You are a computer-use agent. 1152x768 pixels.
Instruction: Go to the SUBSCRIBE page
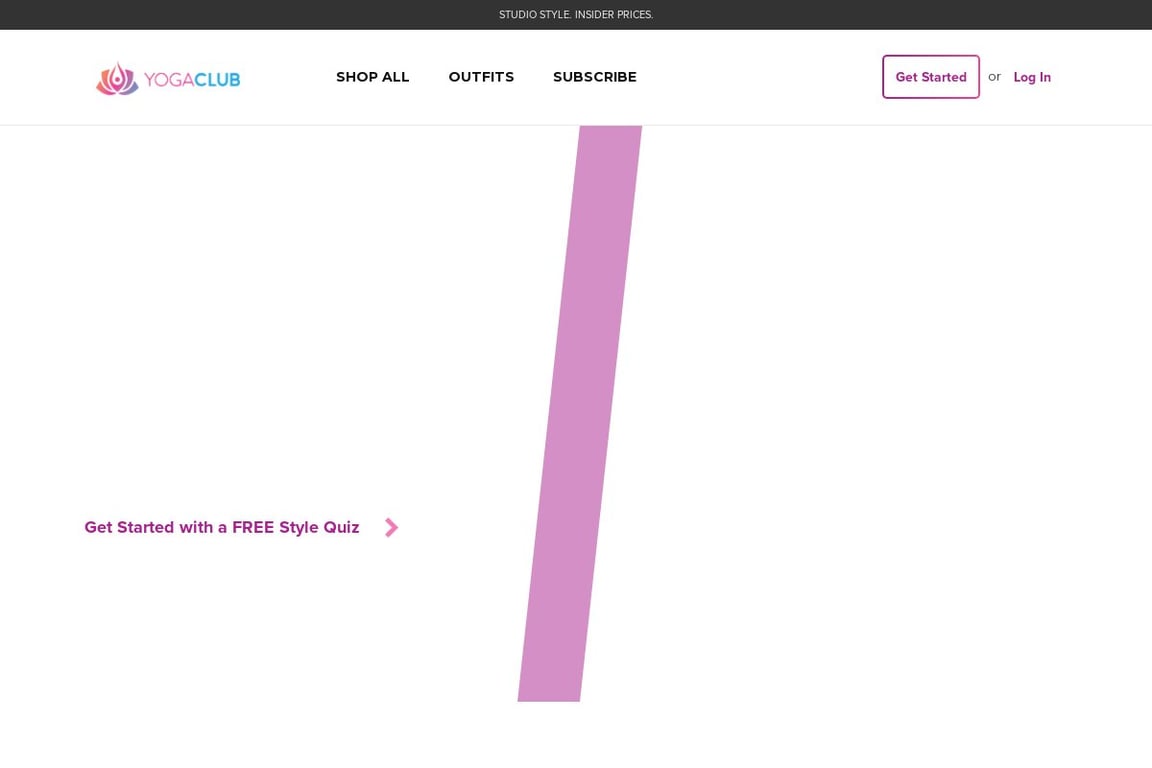(595, 77)
